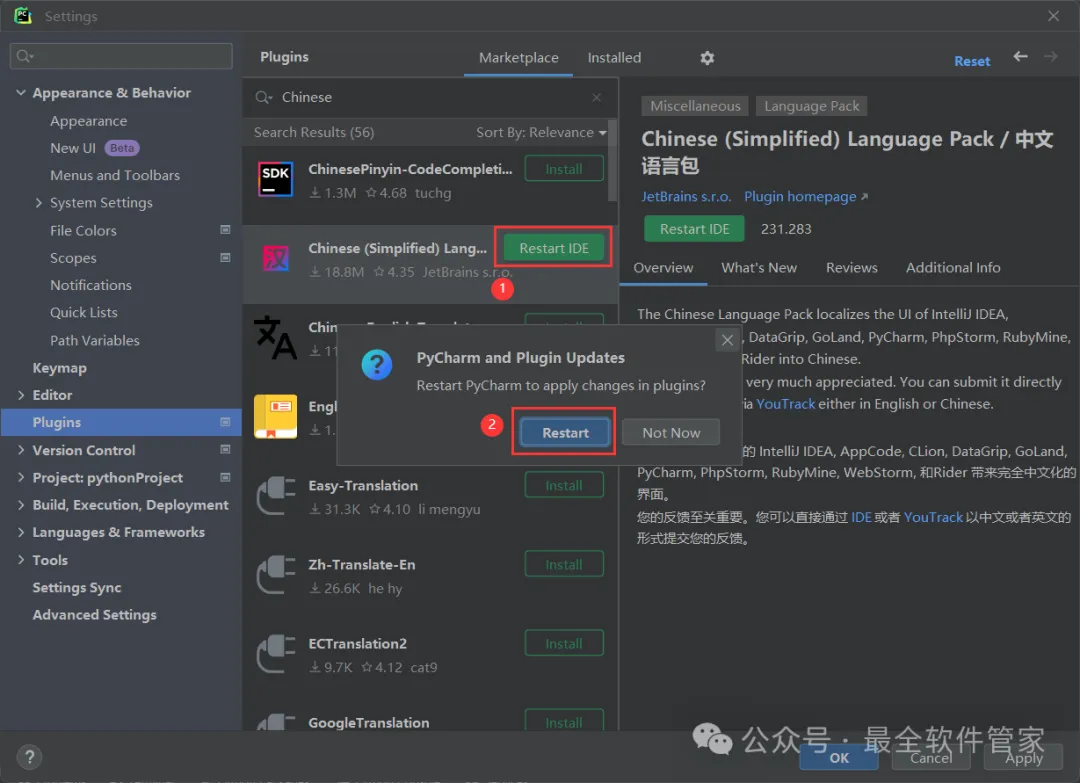Focus the settings search field
This screenshot has width=1080, height=783.
point(121,56)
